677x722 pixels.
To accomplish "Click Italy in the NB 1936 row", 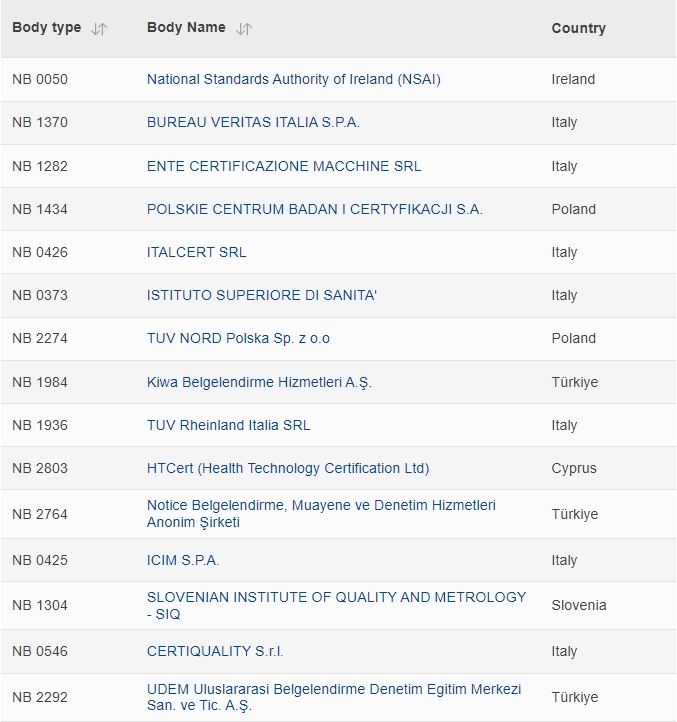I will tap(564, 425).
